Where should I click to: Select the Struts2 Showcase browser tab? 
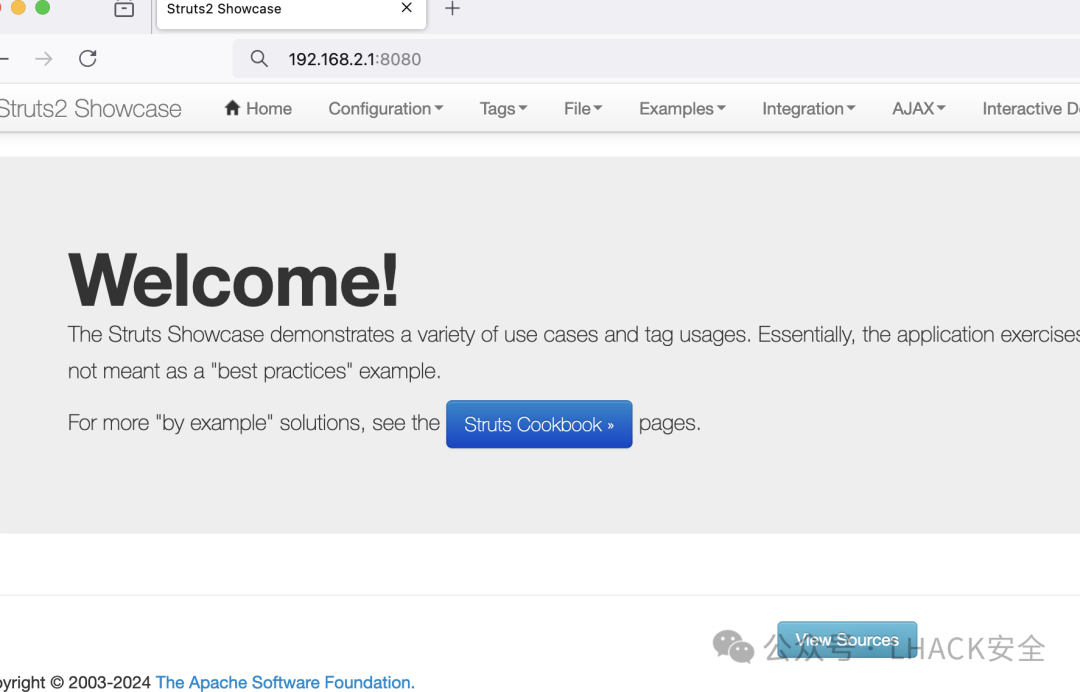click(291, 14)
